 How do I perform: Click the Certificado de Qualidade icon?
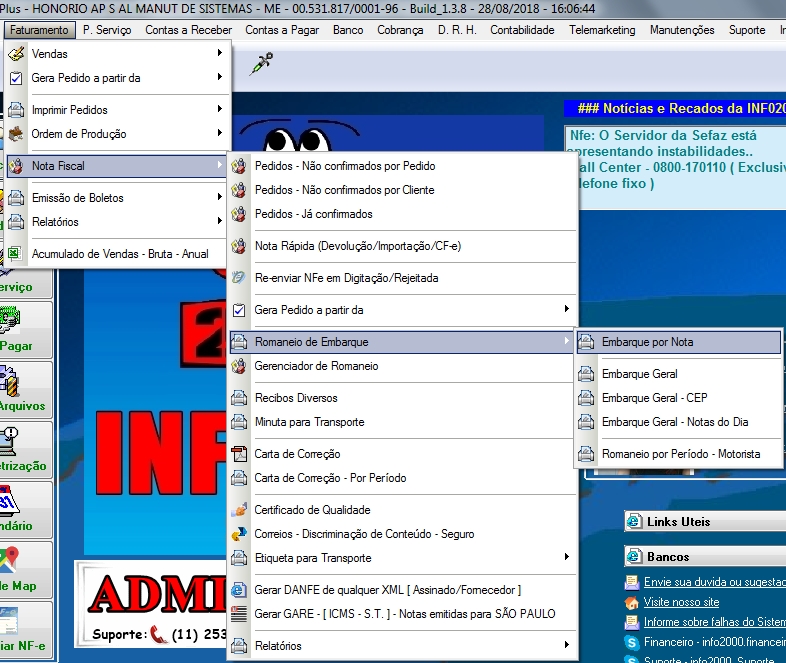coord(239,510)
